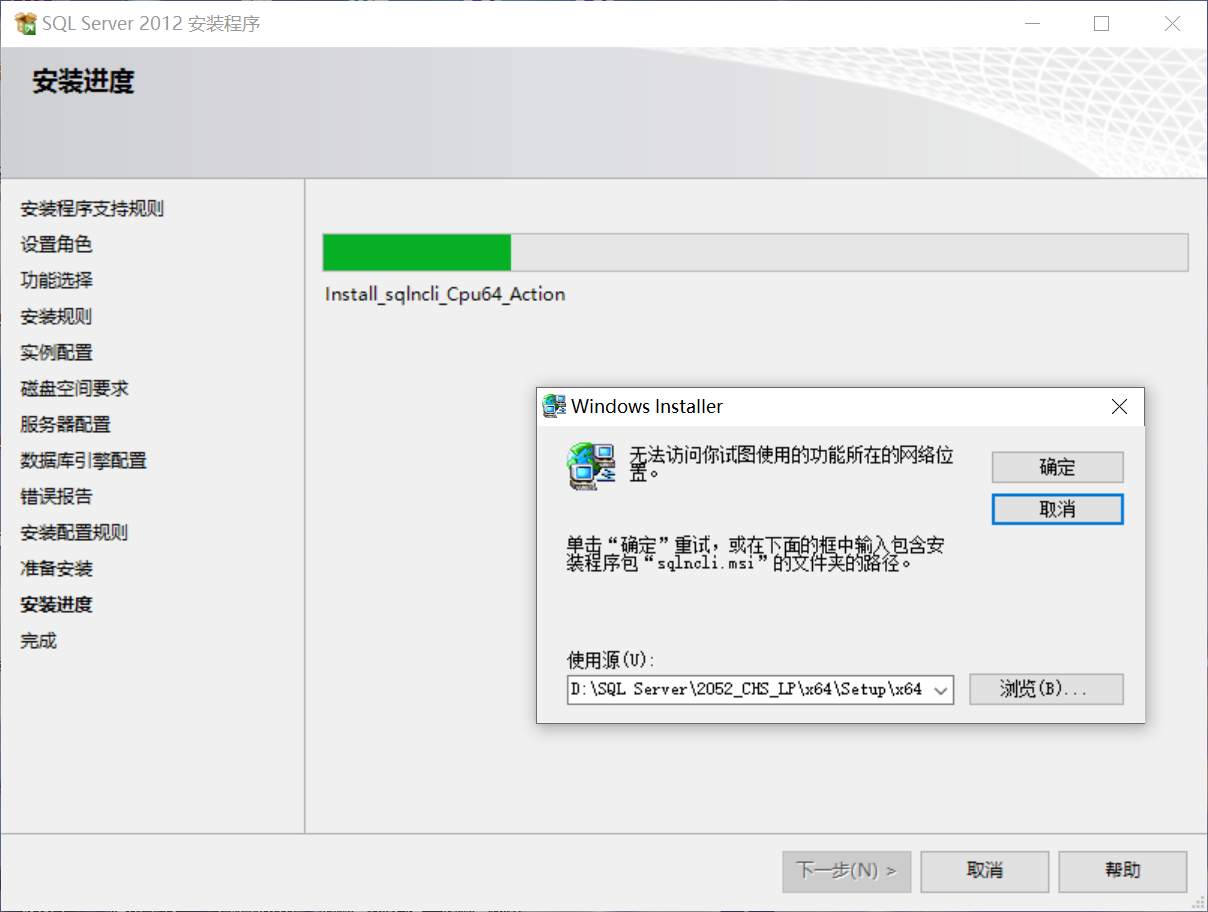Select 数据库引擎配置 in the step list
Viewport: 1208px width, 912px height.
point(84,461)
